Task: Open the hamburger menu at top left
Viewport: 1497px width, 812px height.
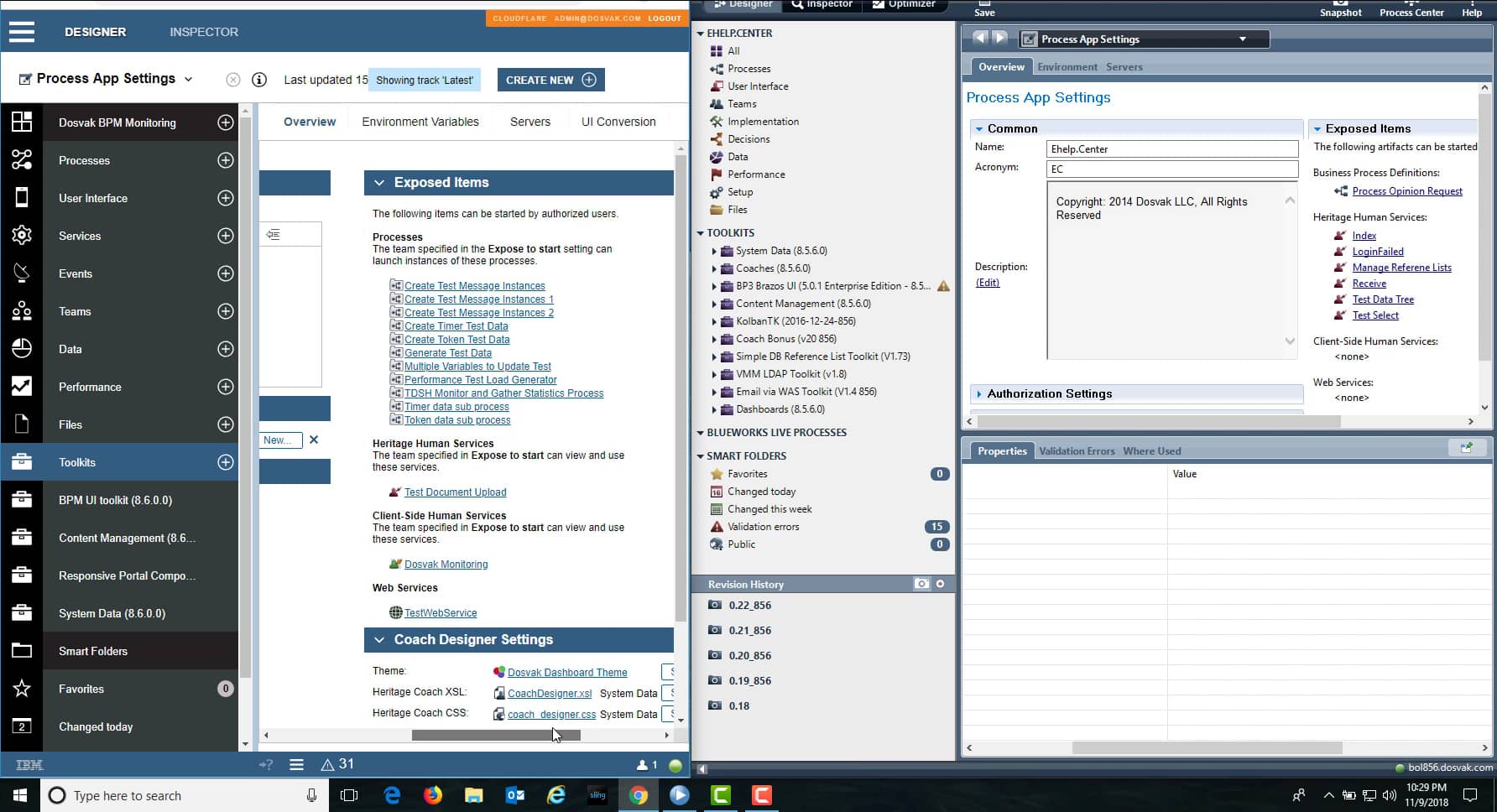Action: [21, 32]
